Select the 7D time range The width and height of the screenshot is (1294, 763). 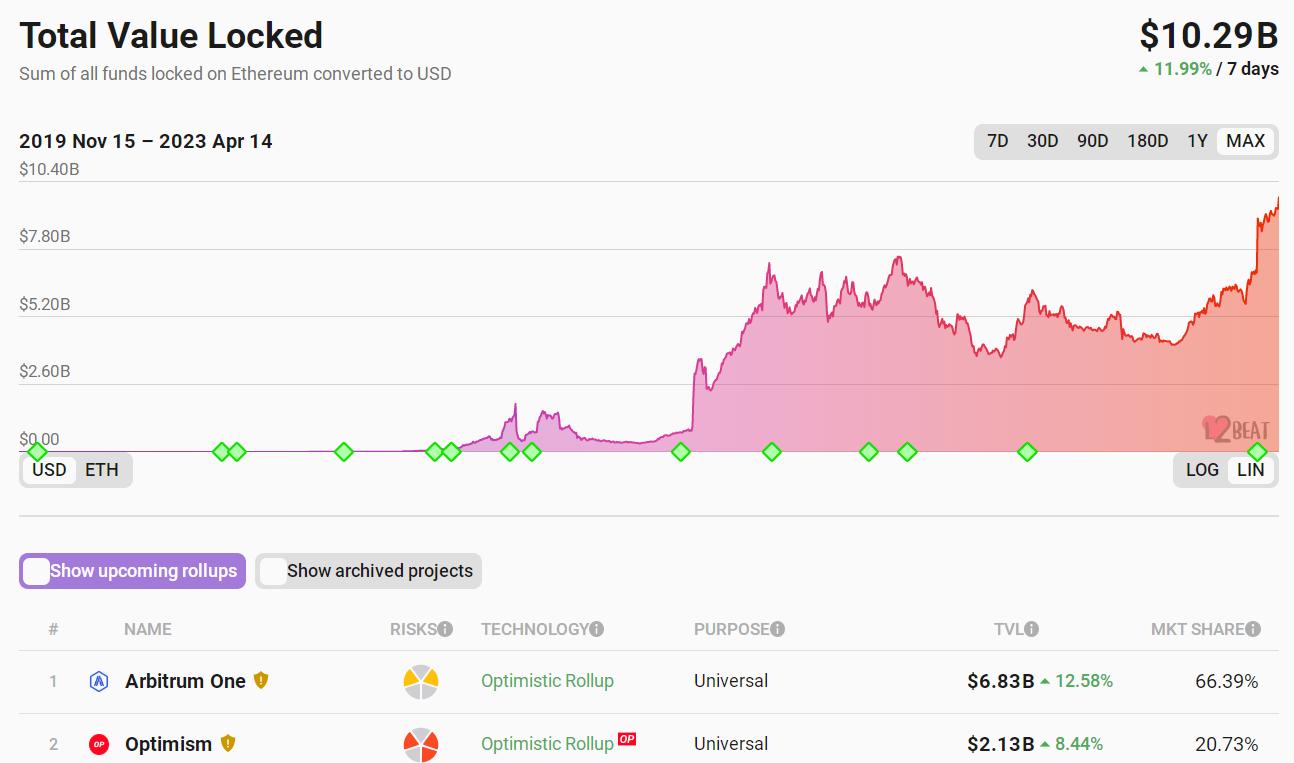tap(998, 141)
